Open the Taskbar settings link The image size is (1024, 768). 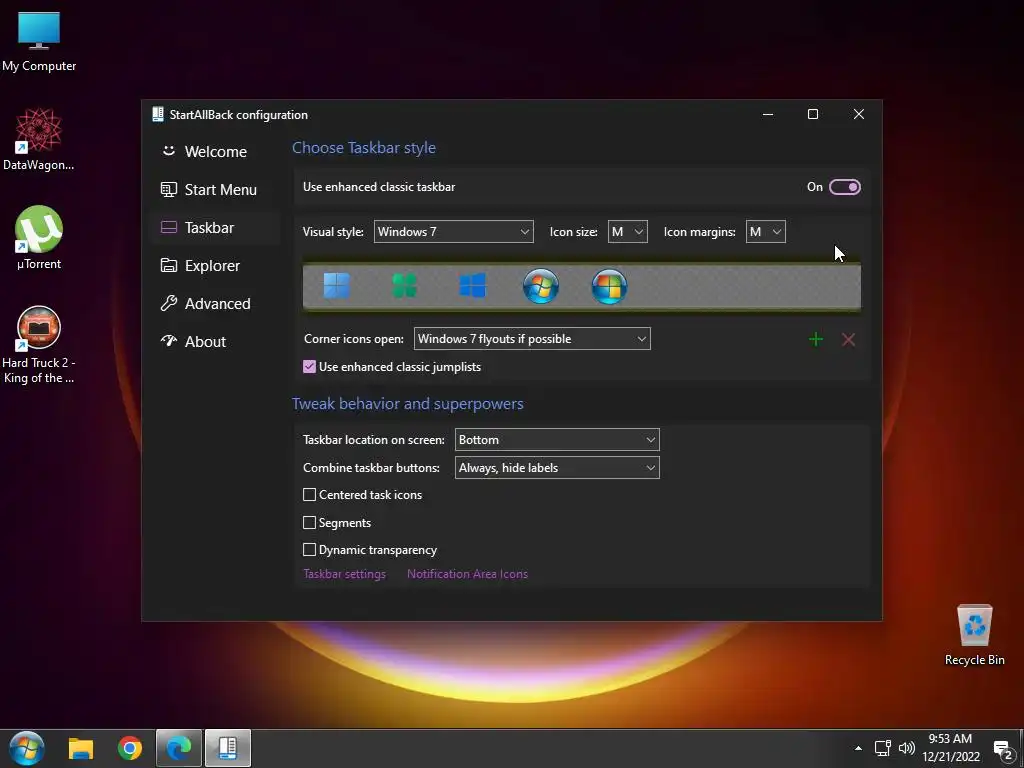344,573
